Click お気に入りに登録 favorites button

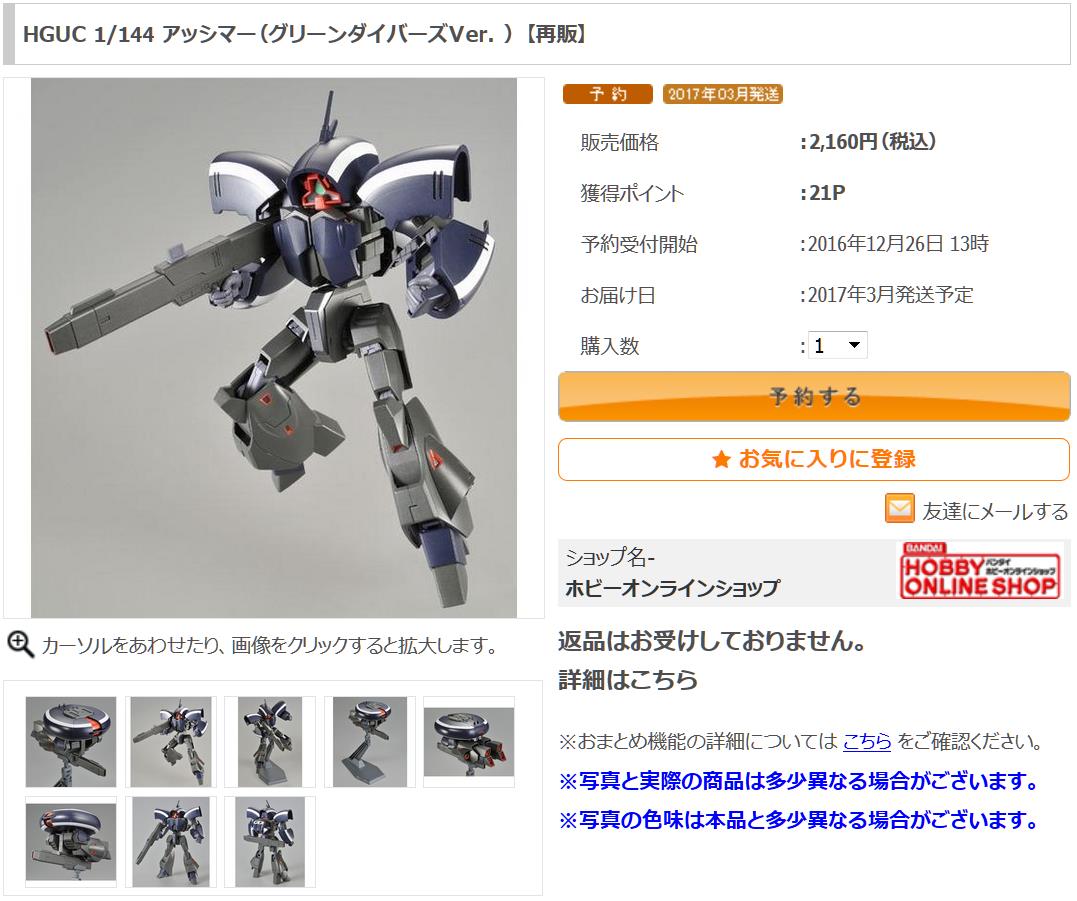coord(814,459)
